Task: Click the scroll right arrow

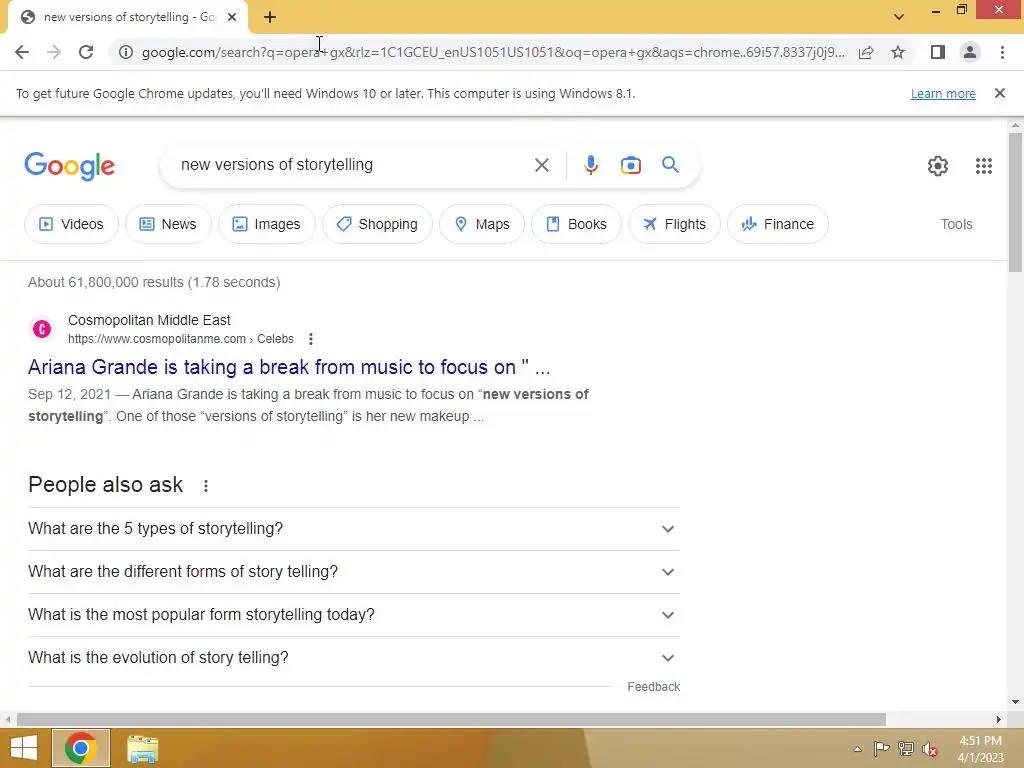Action: click(x=998, y=719)
